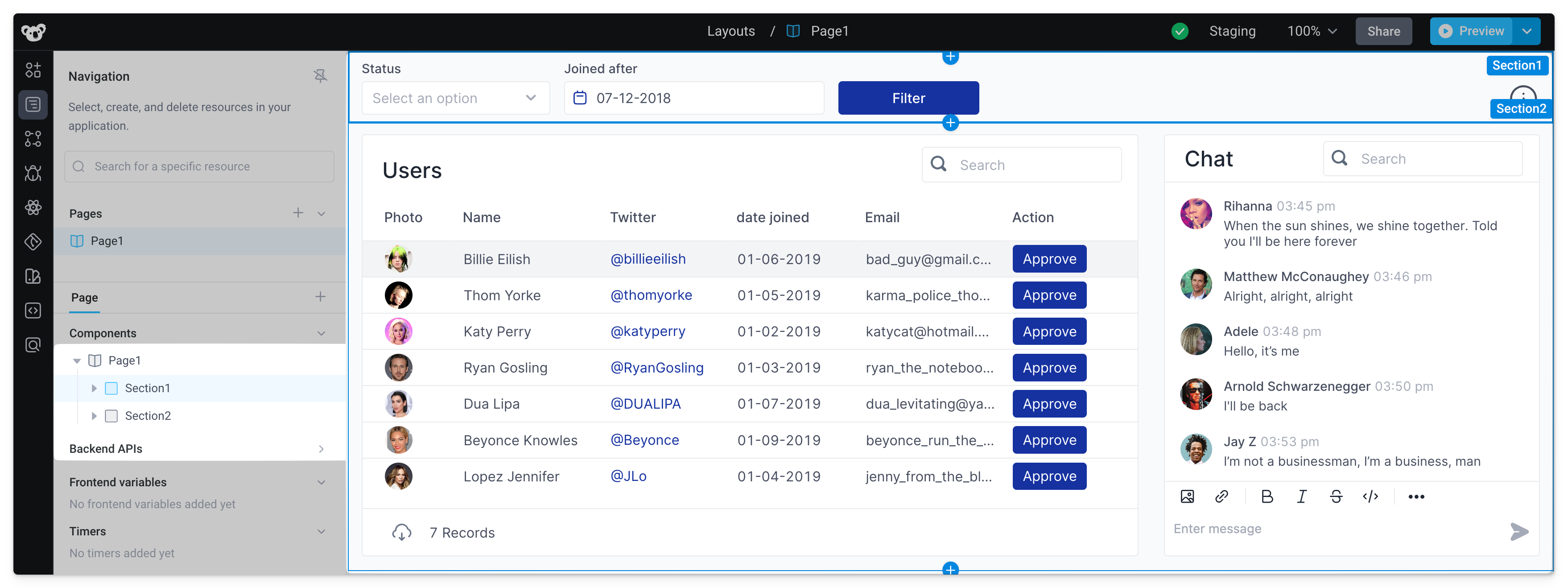This screenshot has height=588, width=1568.
Task: Click the add components icon in sidebar
Action: (33, 70)
